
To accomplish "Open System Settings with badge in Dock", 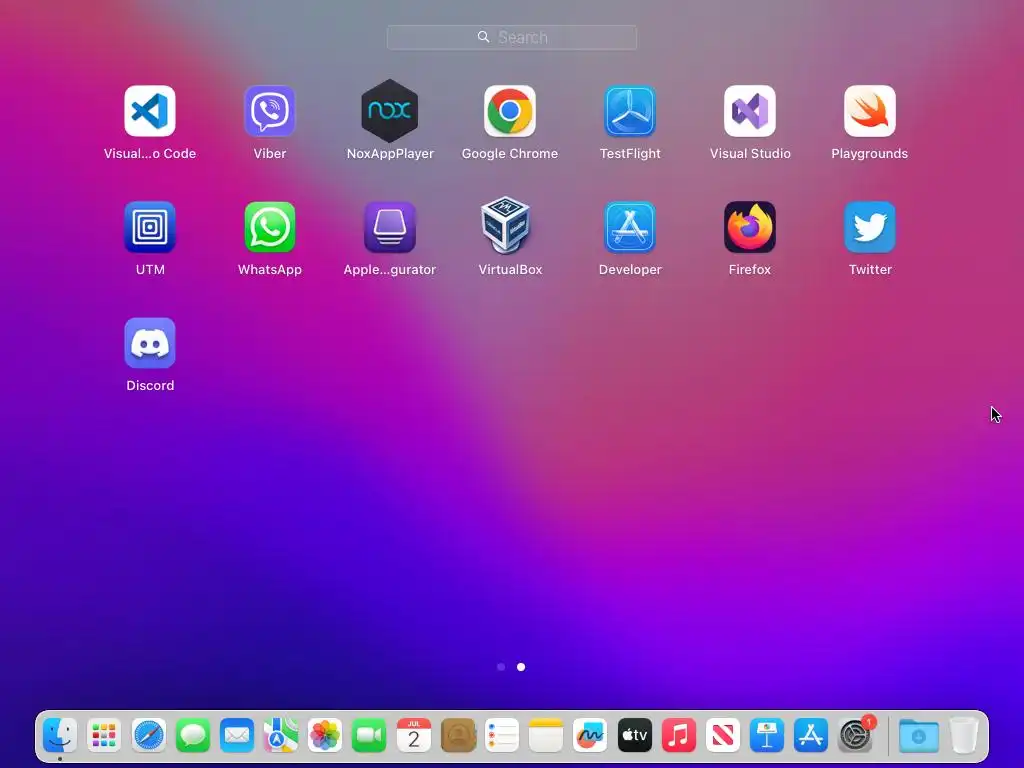I will pos(855,735).
